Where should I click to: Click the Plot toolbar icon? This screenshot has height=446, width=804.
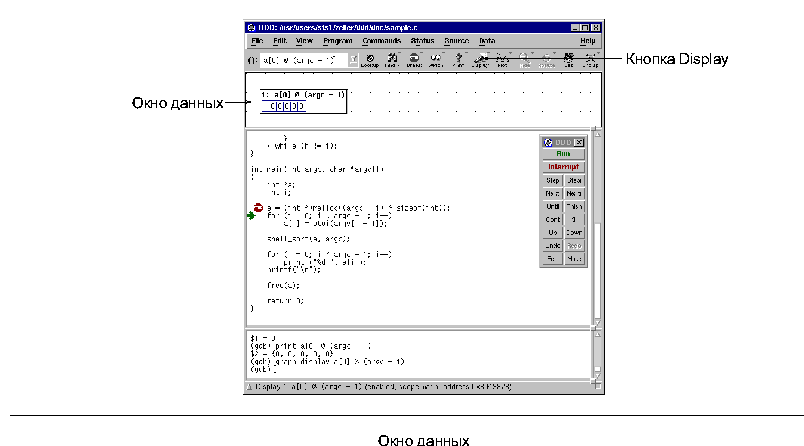[x=503, y=60]
